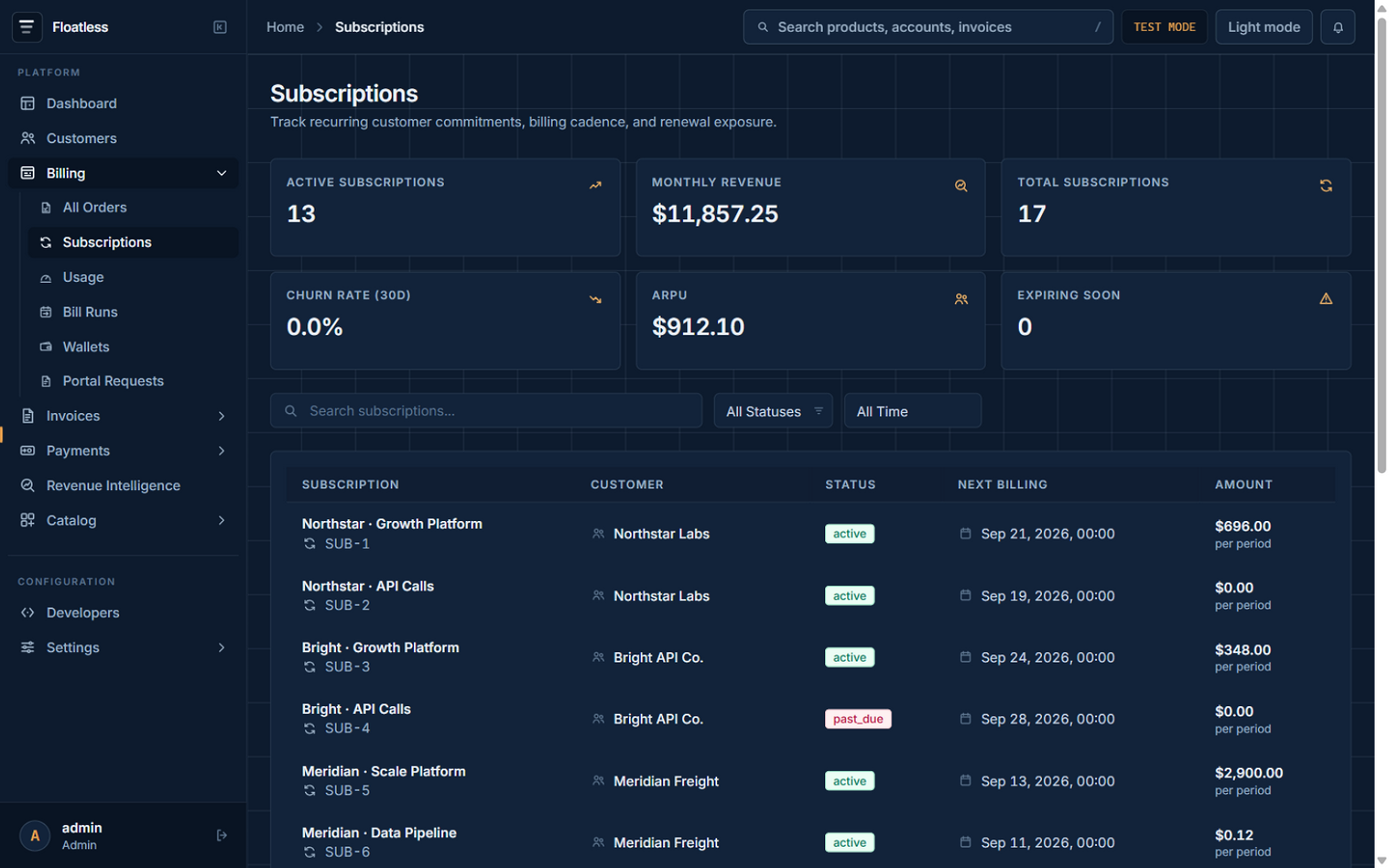Click the users icon on ARPU card
Image resolution: width=1389 pixels, height=868 pixels.
click(x=961, y=299)
